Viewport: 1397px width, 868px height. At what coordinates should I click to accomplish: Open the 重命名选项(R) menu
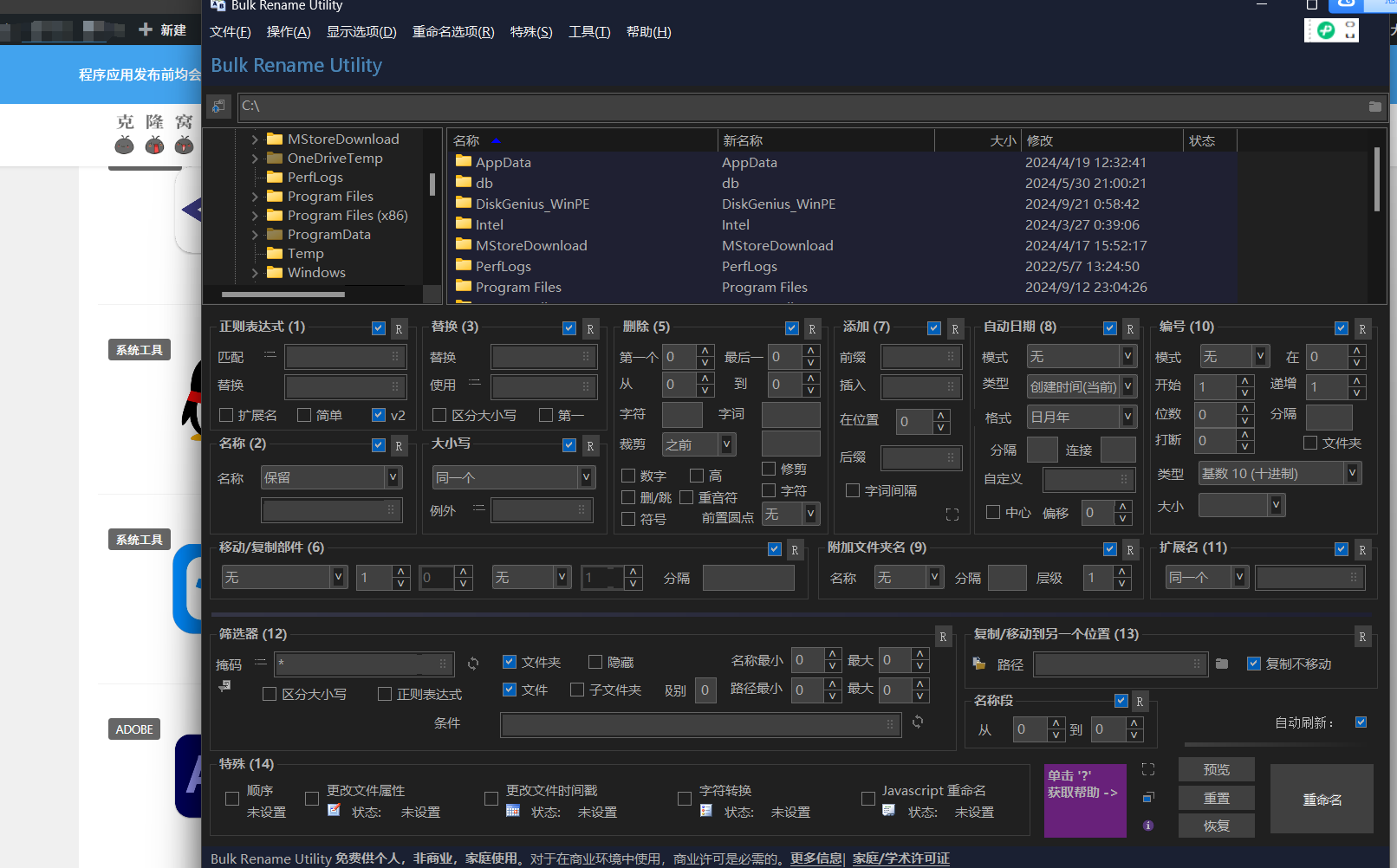[x=453, y=32]
